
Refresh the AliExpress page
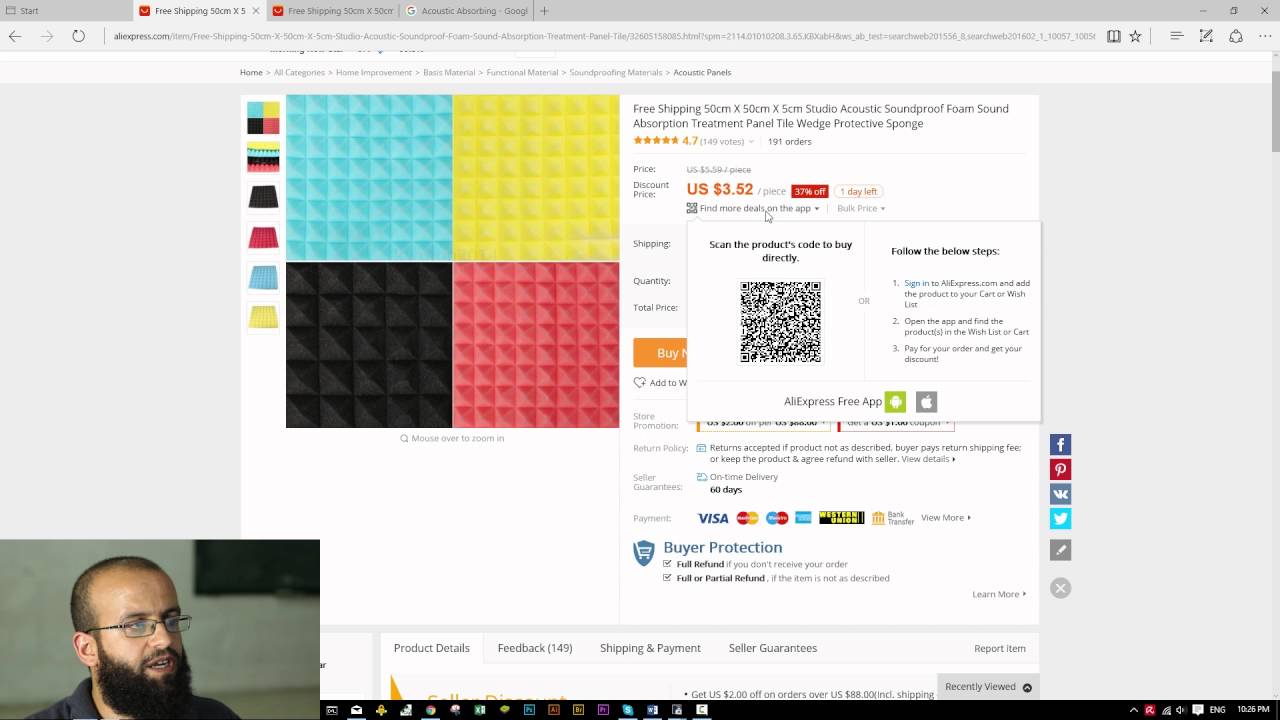click(78, 36)
